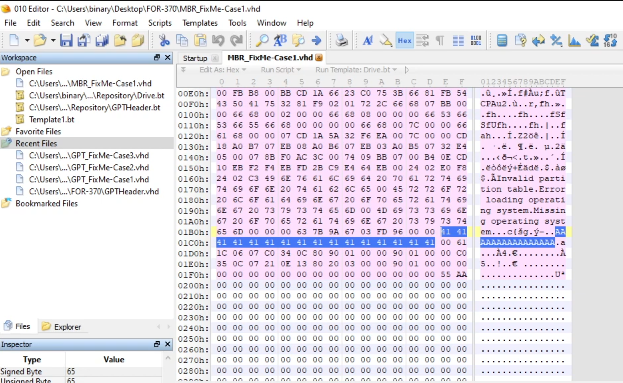This screenshot has height=383, width=623.
Task: Open the File menu
Action: click(x=10, y=23)
